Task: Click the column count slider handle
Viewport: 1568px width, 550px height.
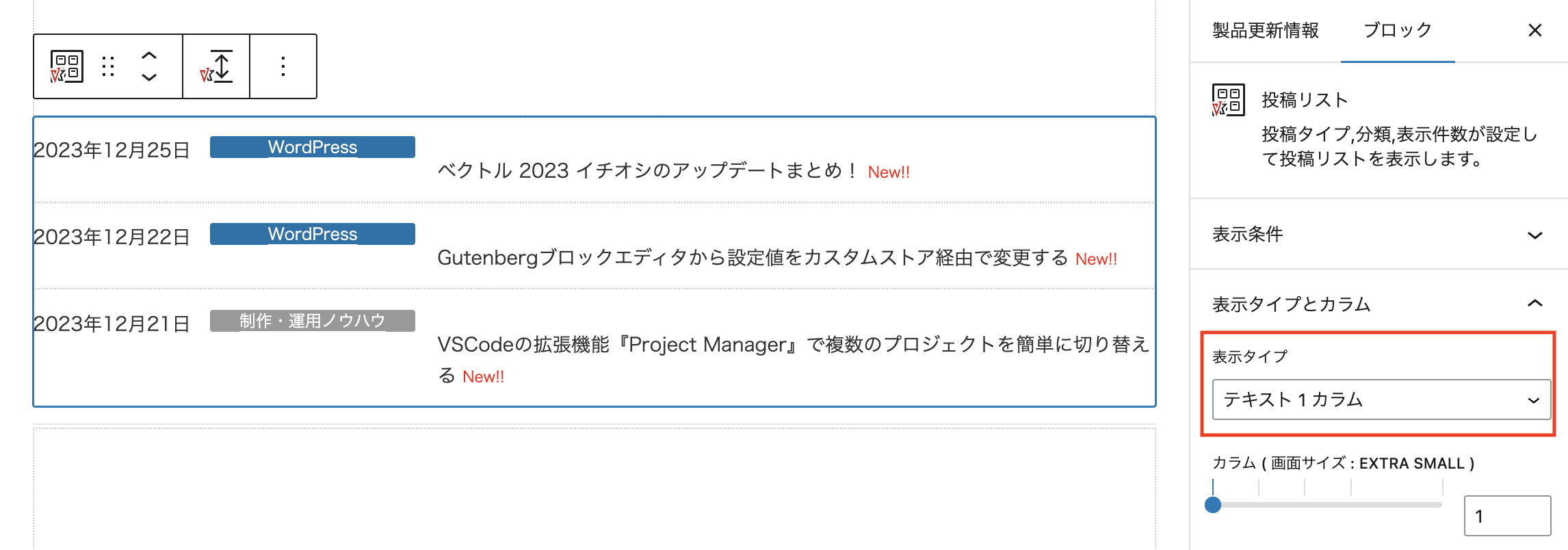Action: pos(1213,505)
